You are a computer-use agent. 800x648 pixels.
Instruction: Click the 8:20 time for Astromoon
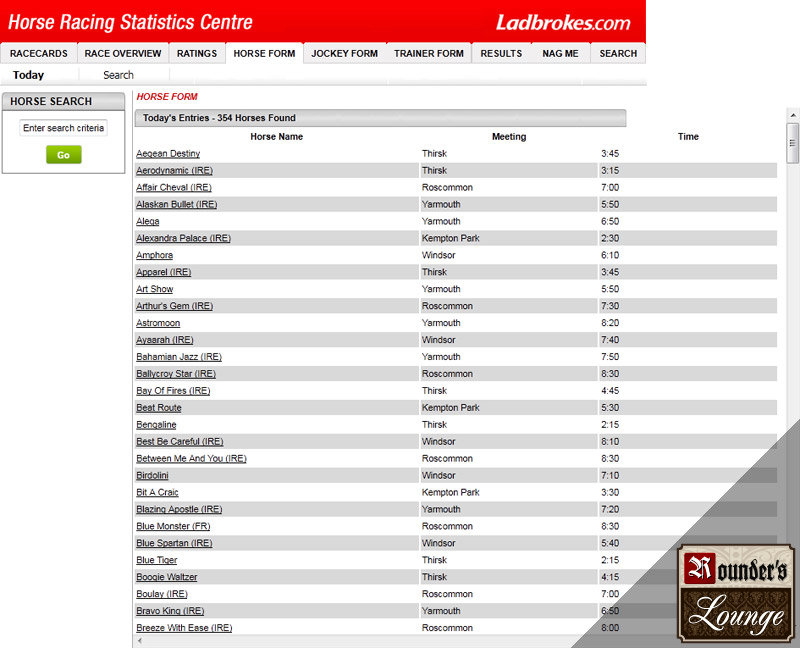[x=610, y=323]
